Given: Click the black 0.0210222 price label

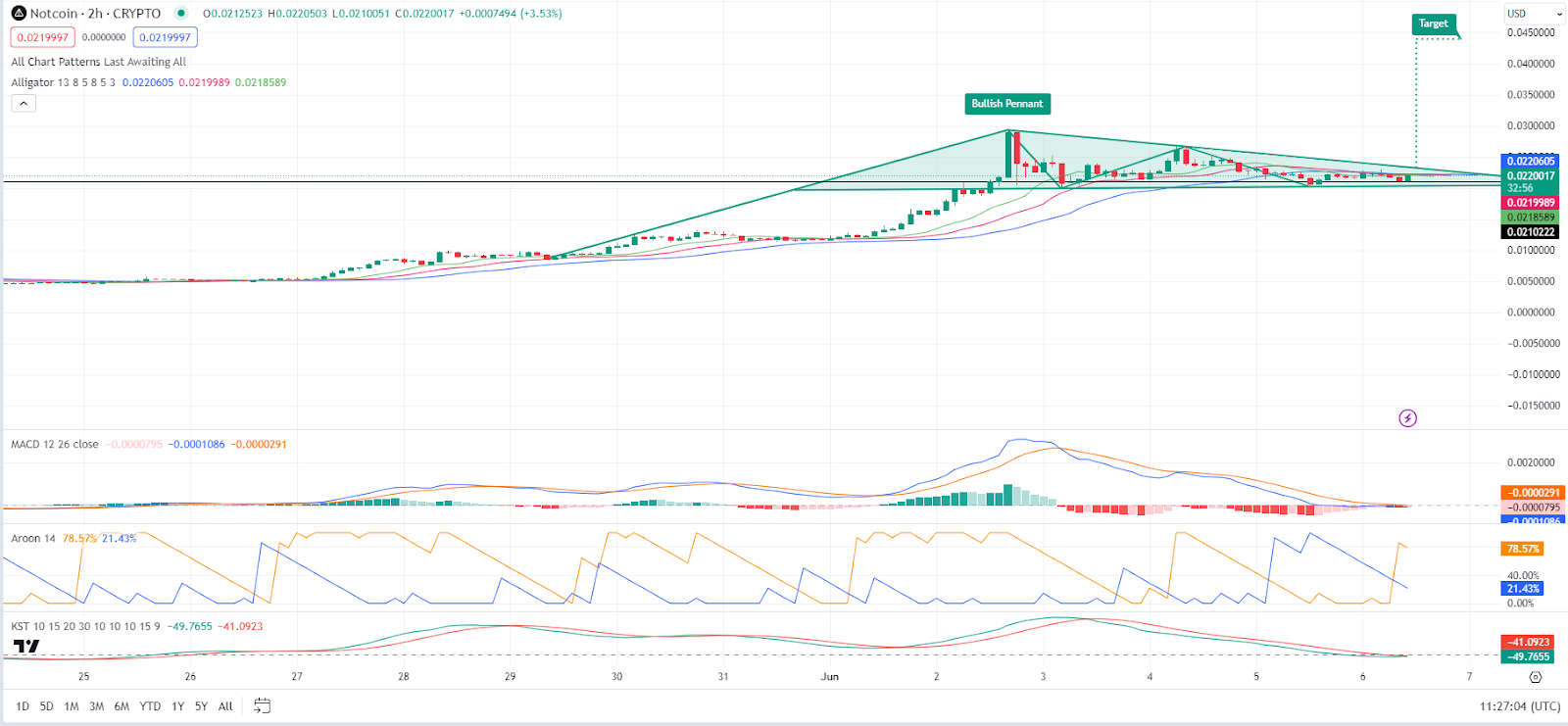Looking at the screenshot, I should [1530, 232].
